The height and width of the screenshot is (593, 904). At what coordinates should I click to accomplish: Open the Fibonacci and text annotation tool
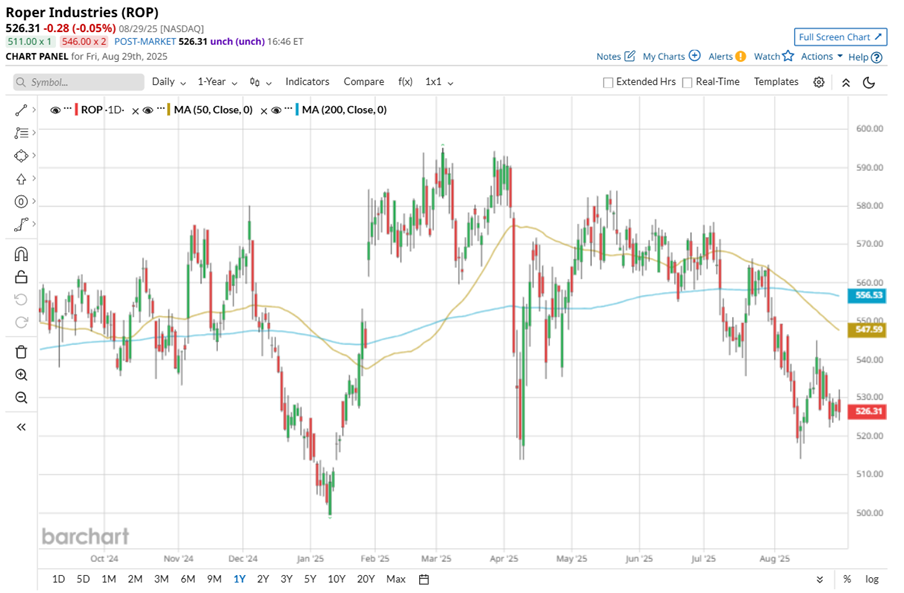pyautogui.click(x=21, y=133)
